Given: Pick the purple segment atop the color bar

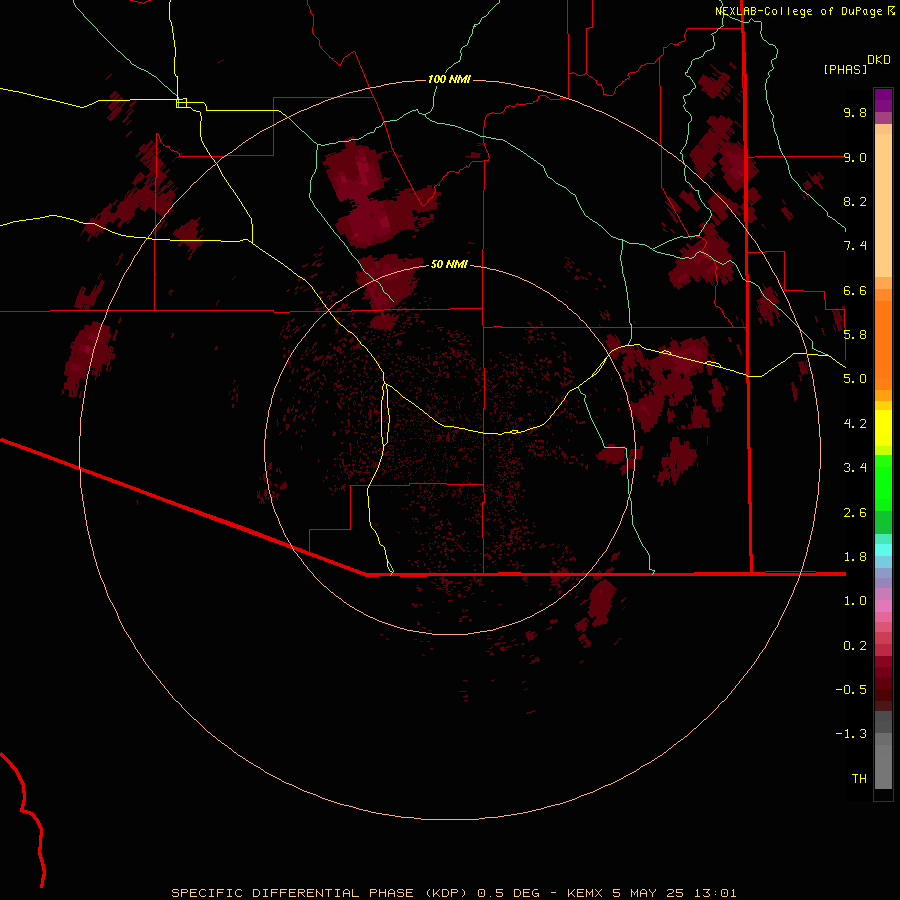Looking at the screenshot, I should (883, 100).
